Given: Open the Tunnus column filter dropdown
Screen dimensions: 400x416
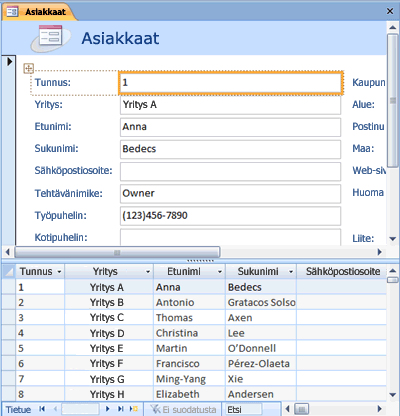Looking at the screenshot, I should pos(59,272).
